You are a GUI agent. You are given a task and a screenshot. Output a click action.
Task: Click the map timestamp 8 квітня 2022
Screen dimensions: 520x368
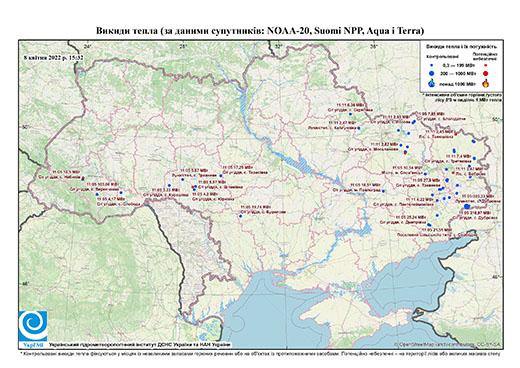53,57
